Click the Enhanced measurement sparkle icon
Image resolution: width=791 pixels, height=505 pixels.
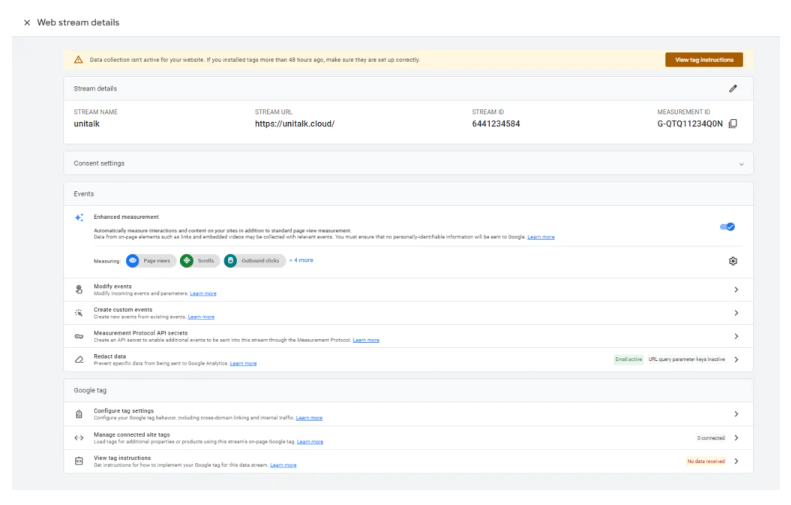tap(79, 217)
